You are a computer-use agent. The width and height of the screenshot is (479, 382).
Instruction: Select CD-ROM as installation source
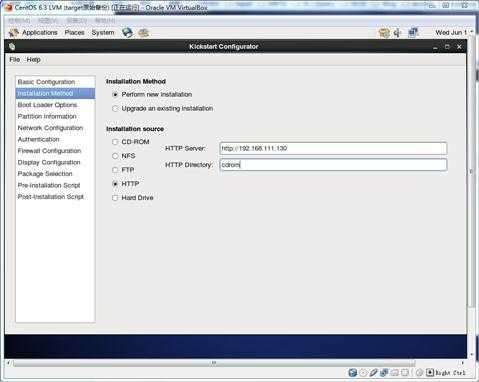click(115, 142)
